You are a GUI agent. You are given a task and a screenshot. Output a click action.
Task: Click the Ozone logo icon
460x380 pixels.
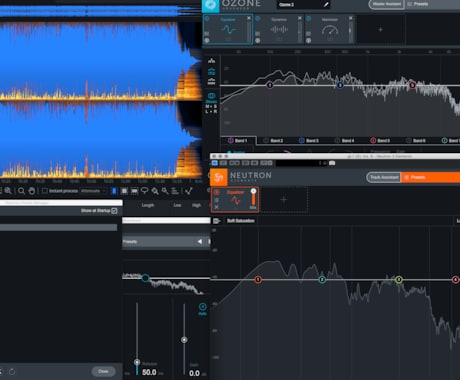[211, 5]
